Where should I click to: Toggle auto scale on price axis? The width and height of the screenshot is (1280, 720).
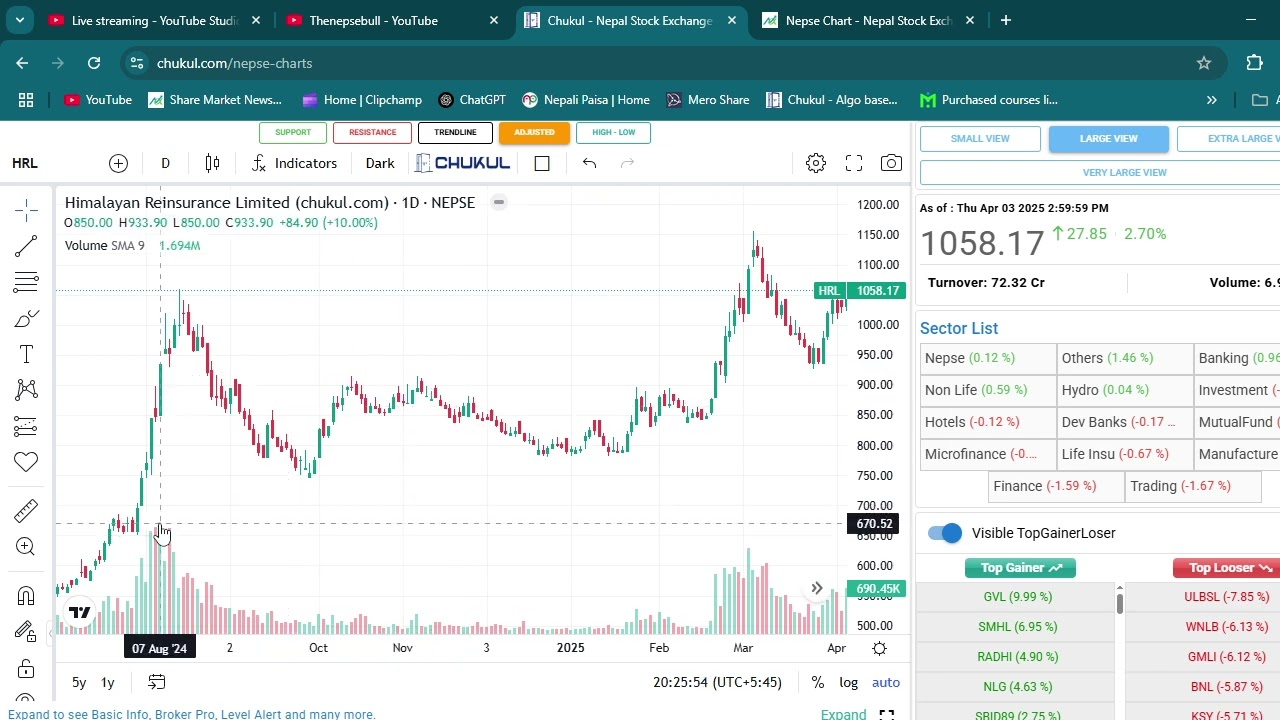pos(886,682)
